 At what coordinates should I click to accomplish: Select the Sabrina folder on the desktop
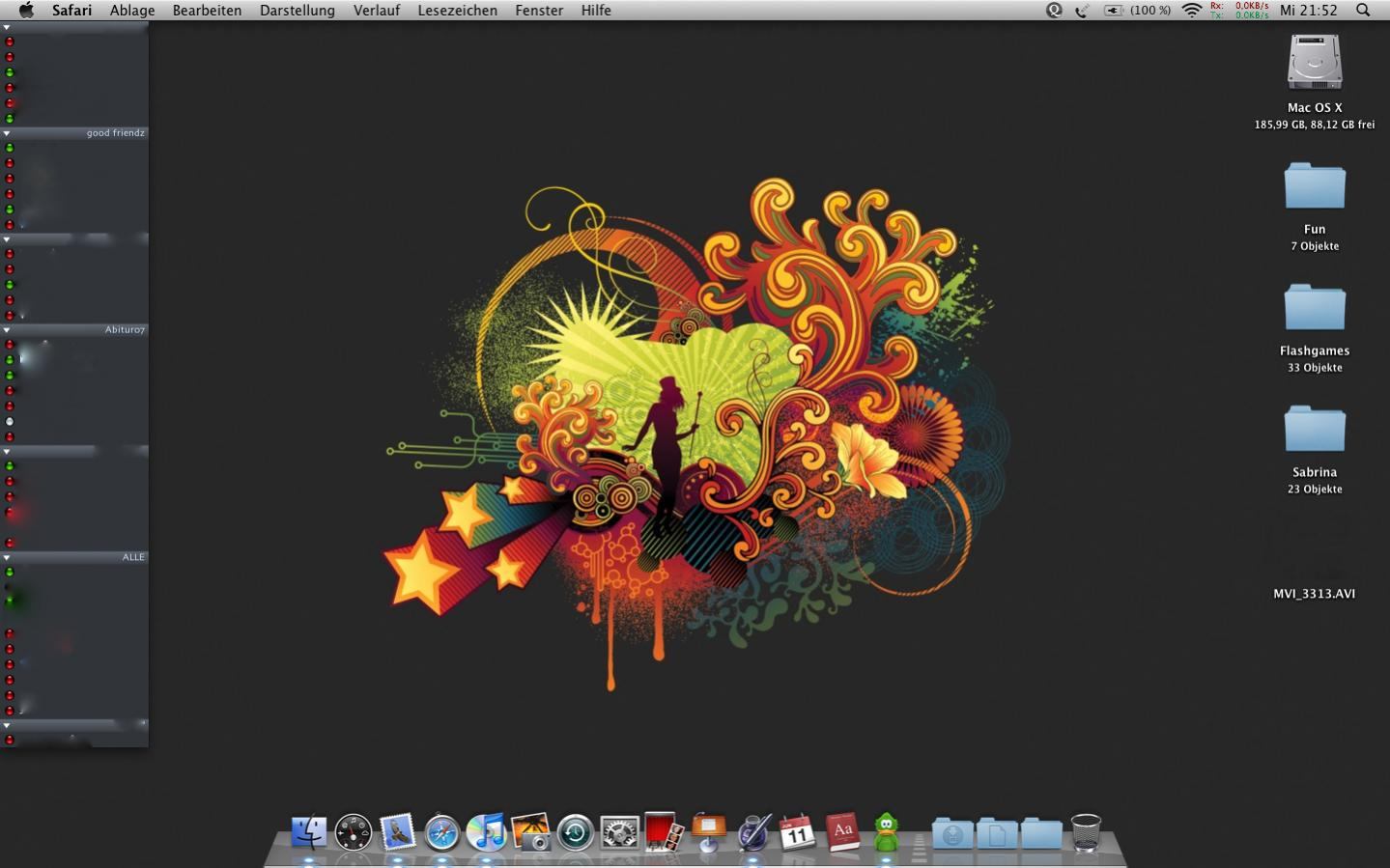click(x=1315, y=429)
